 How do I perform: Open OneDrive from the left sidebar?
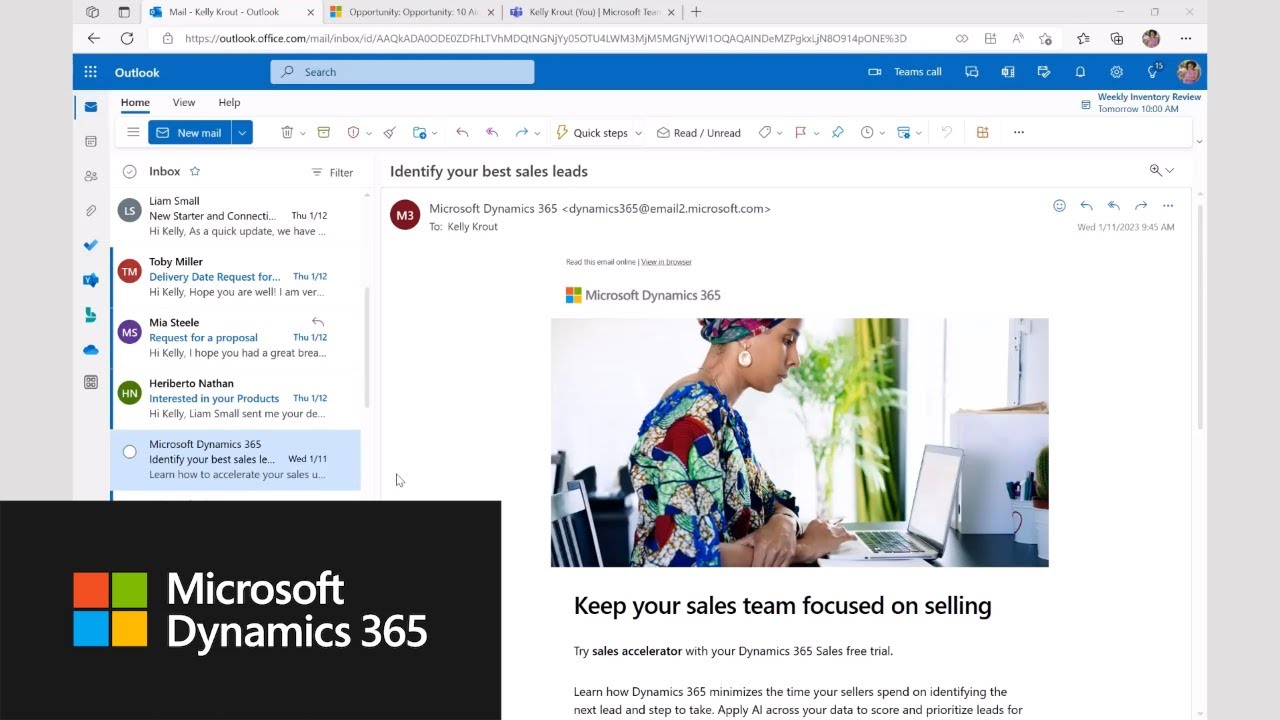tap(91, 350)
